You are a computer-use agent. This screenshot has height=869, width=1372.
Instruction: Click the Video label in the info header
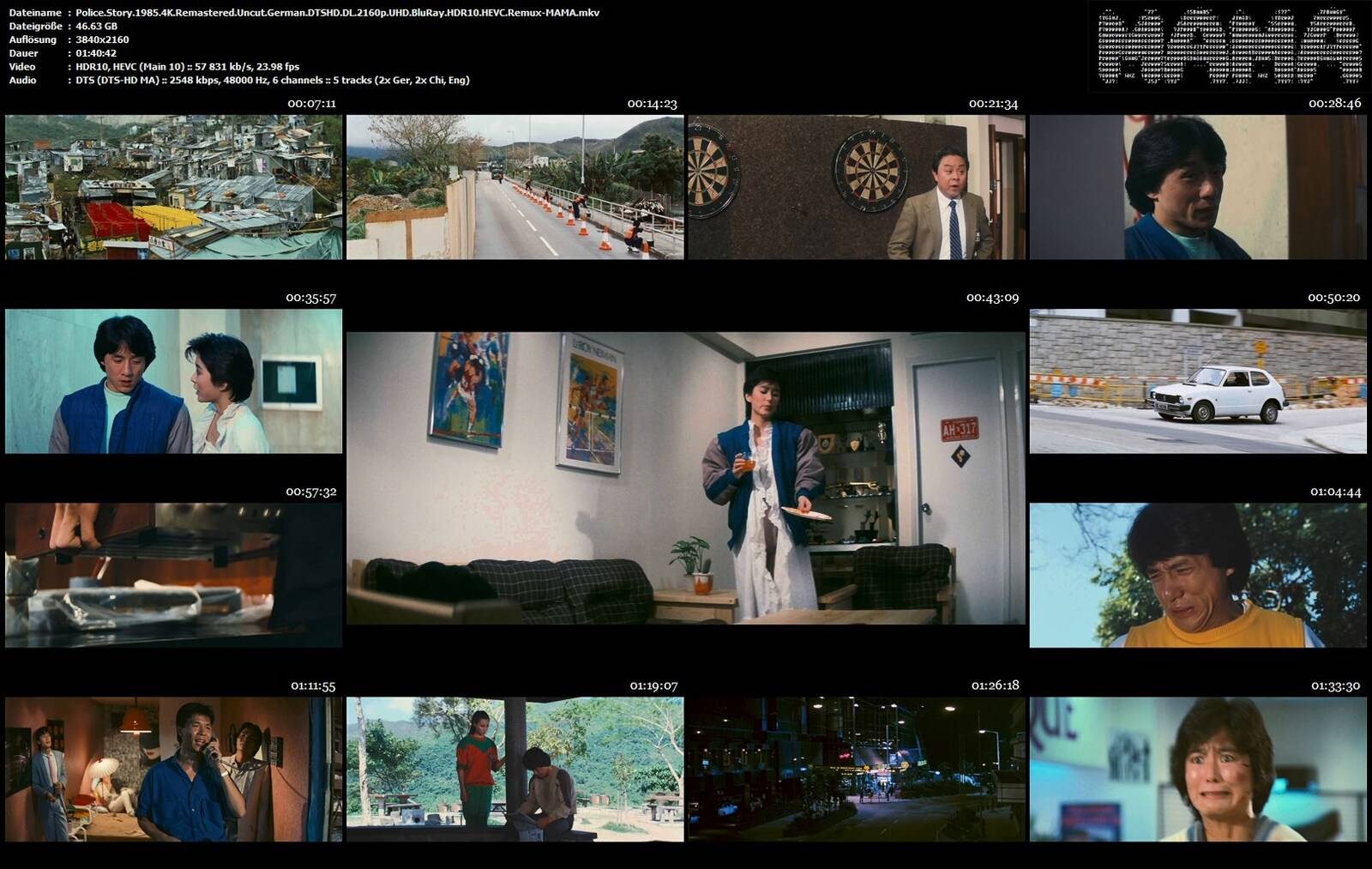[x=22, y=66]
